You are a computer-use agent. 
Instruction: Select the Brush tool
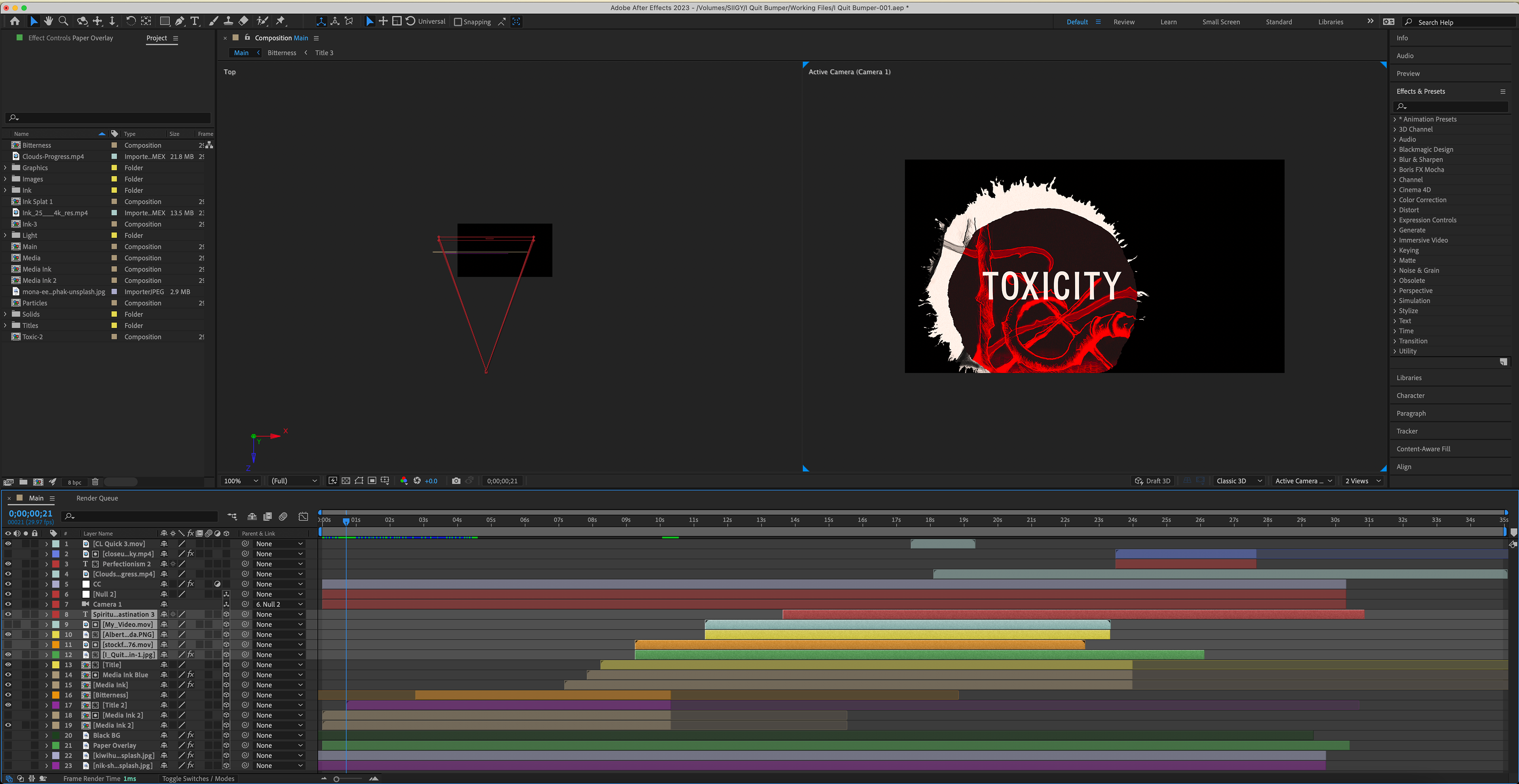click(x=213, y=21)
